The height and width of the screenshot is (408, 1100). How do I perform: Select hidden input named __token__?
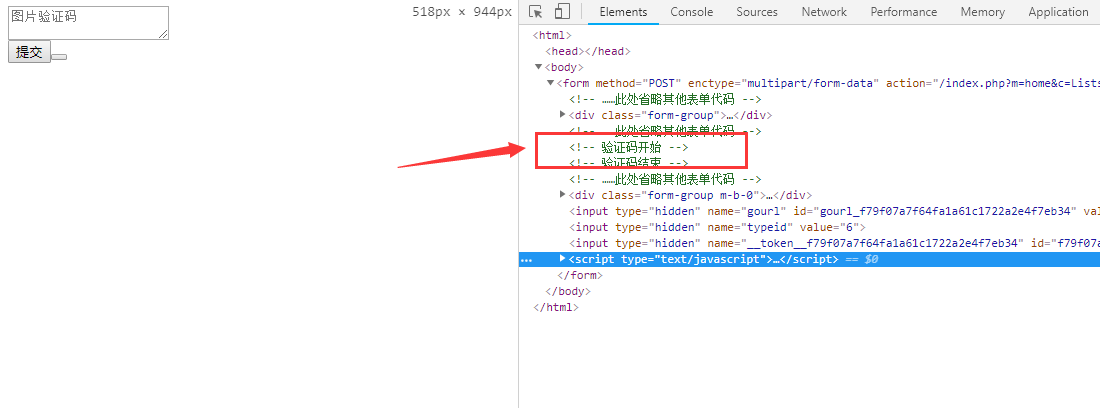coord(834,243)
